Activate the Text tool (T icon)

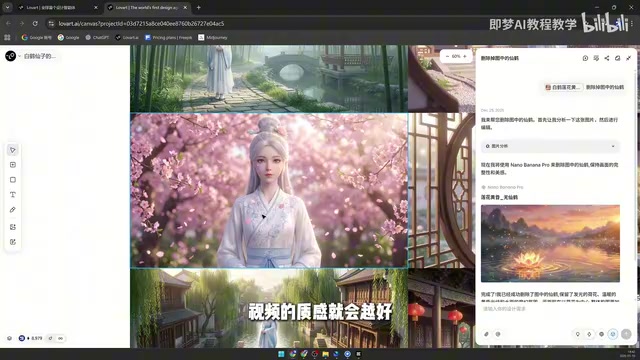(13, 195)
